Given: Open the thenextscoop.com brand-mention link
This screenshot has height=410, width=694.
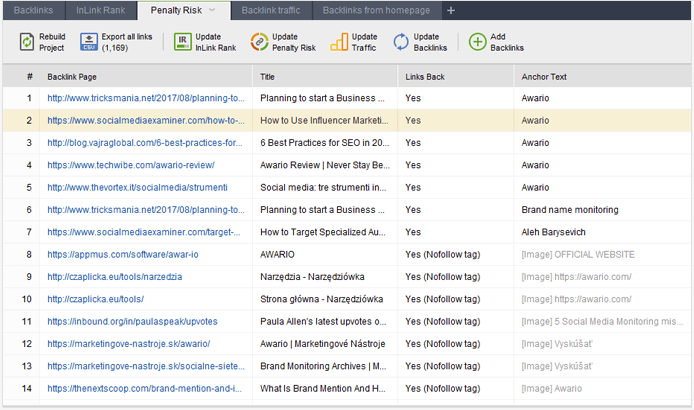Looking at the screenshot, I should coord(144,388).
